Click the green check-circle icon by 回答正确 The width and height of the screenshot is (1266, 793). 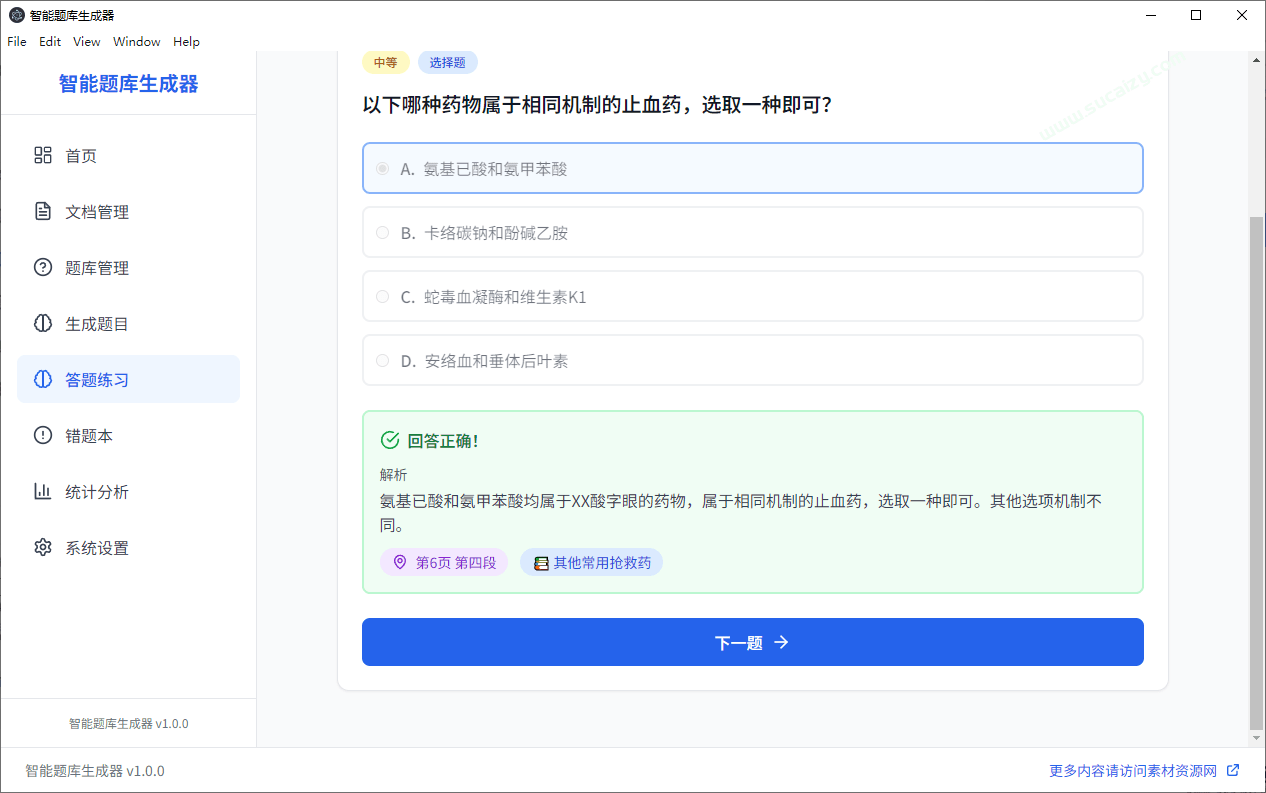[390, 440]
